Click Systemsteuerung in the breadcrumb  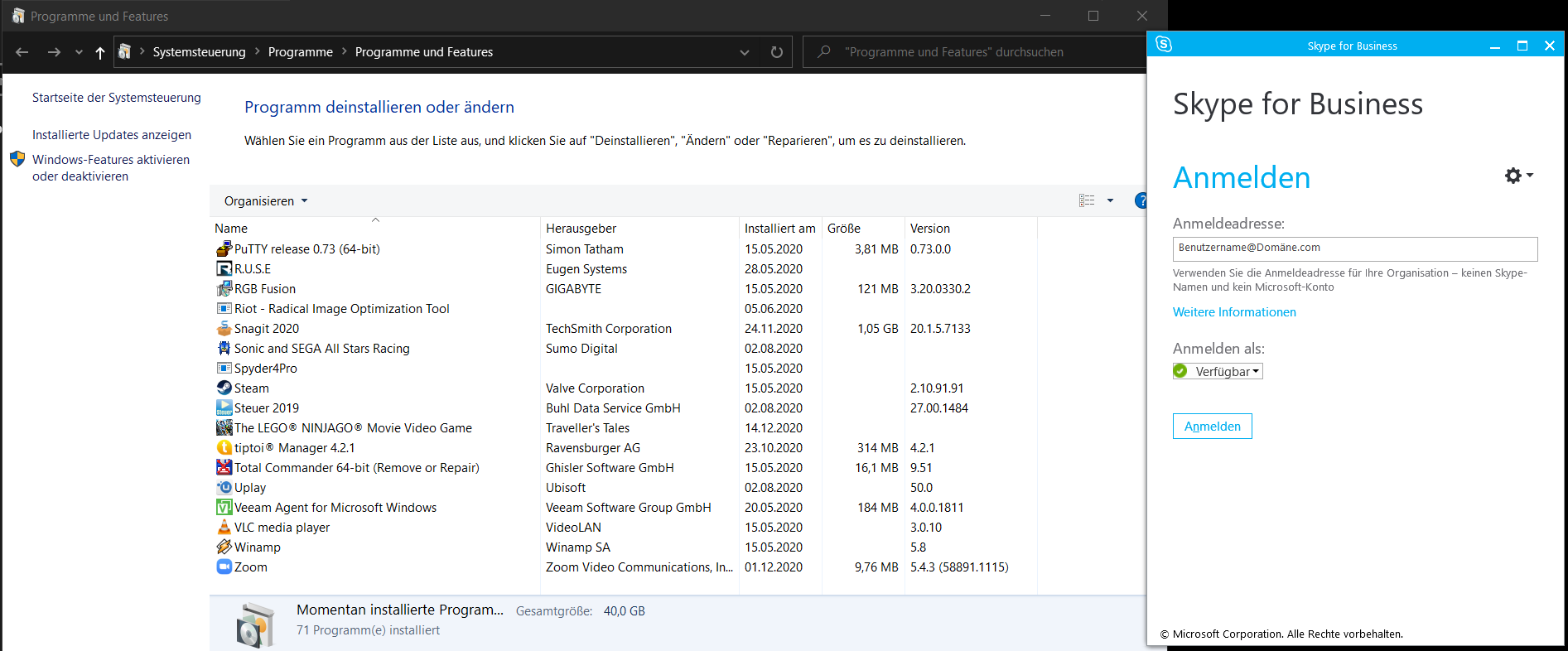[x=200, y=52]
